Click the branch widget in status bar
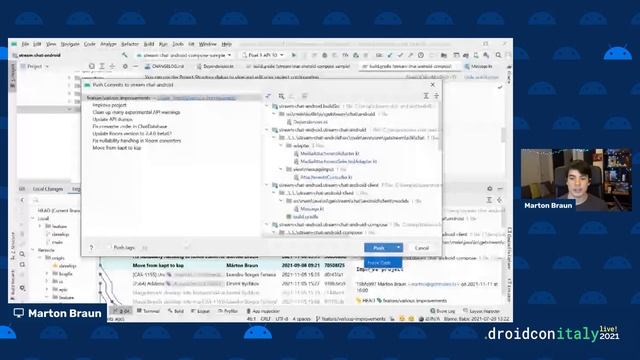 351,319
